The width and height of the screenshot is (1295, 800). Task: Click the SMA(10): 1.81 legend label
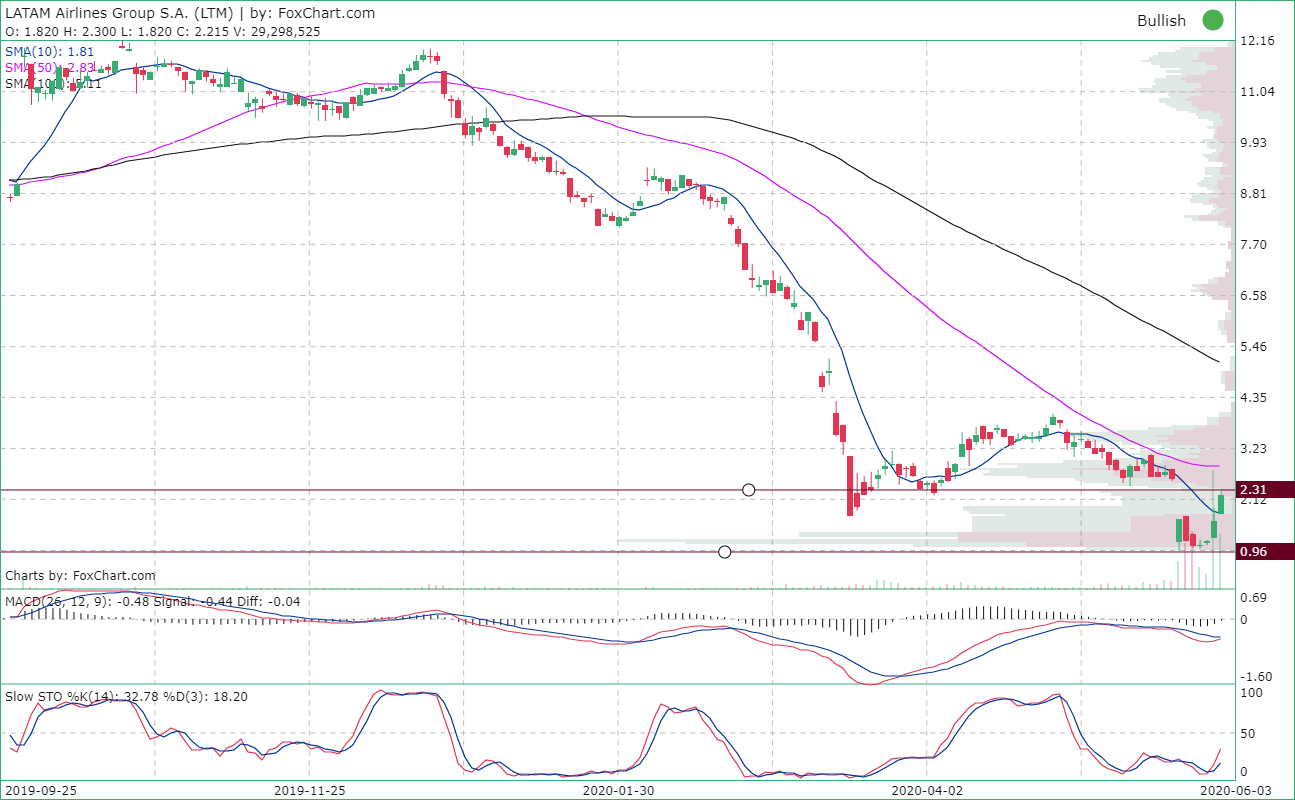tap(50, 51)
